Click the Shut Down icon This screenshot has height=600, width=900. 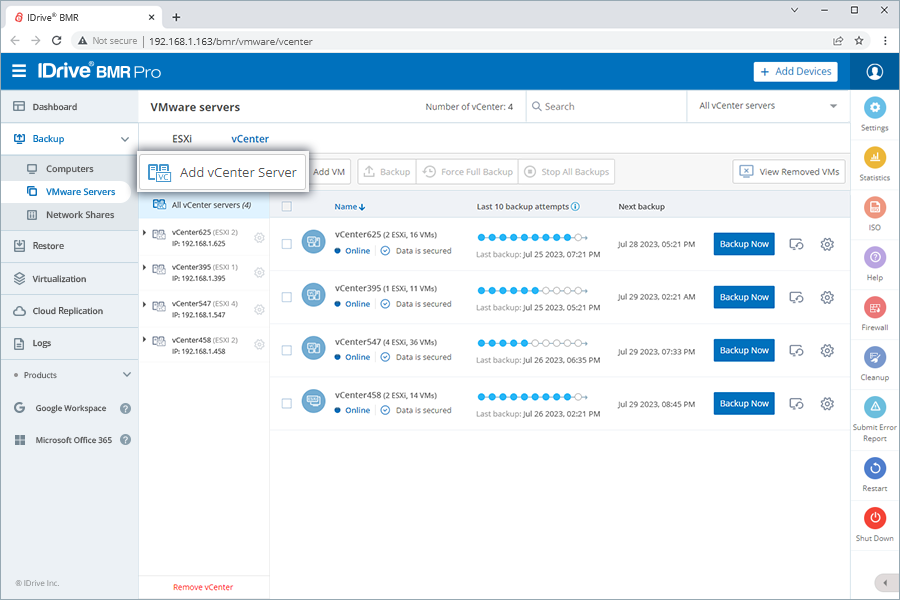[874, 518]
